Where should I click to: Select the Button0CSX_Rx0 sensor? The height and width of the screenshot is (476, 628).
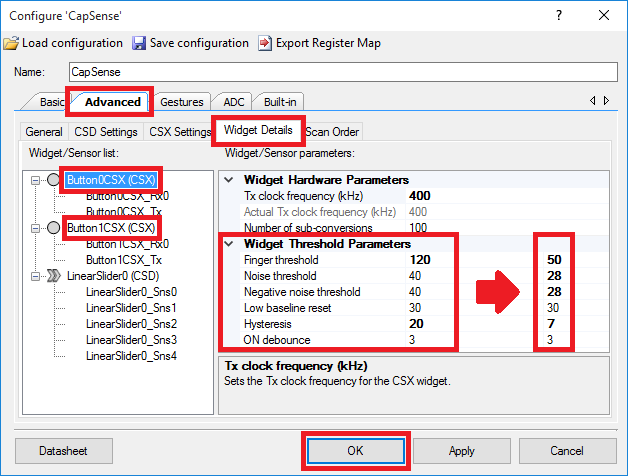tap(127, 196)
